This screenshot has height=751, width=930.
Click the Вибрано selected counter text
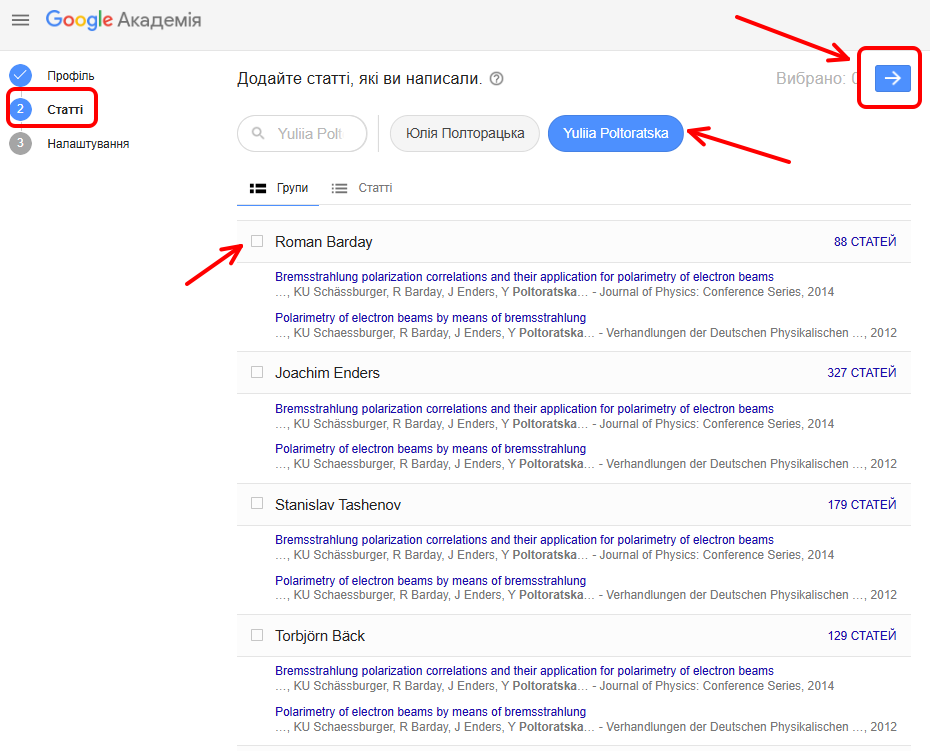point(817,78)
